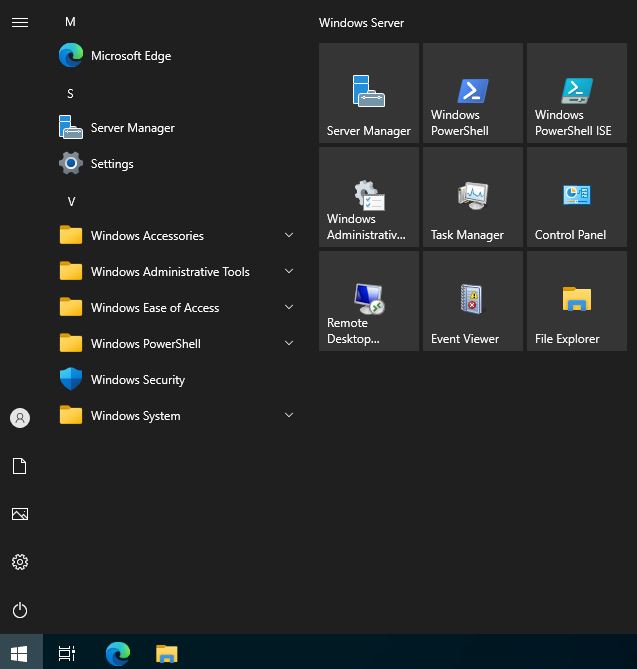
Task: Expand the Windows Ease of Access chevron
Action: point(289,307)
